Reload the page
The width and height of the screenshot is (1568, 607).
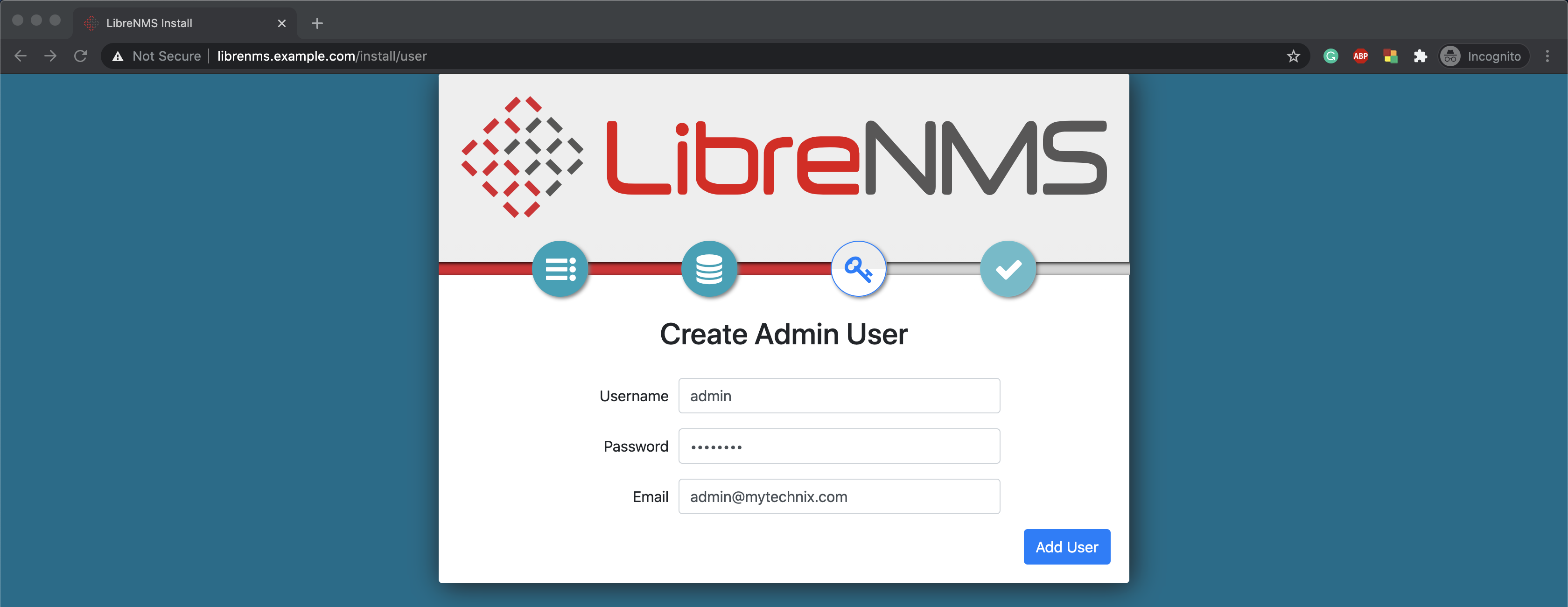tap(80, 56)
